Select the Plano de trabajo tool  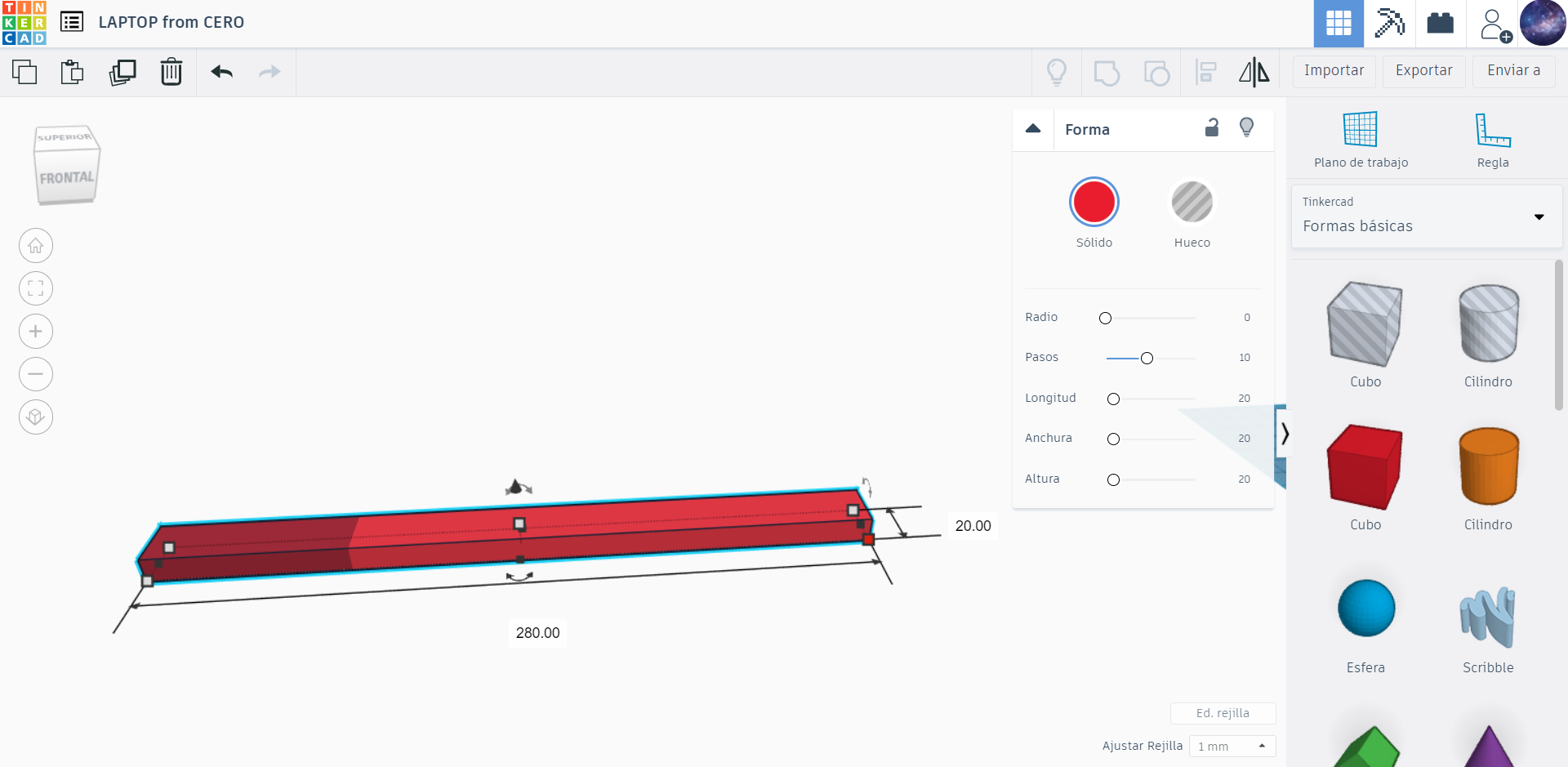(1361, 140)
